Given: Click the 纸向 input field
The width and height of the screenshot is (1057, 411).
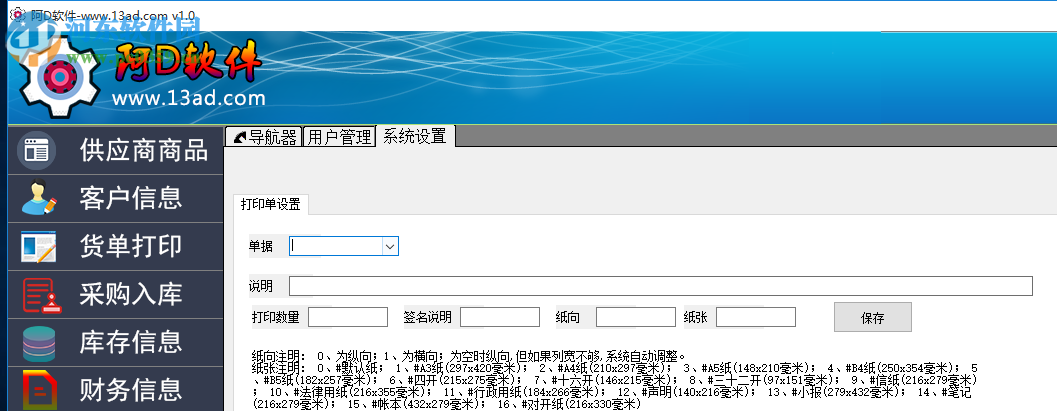Looking at the screenshot, I should coord(636,317).
